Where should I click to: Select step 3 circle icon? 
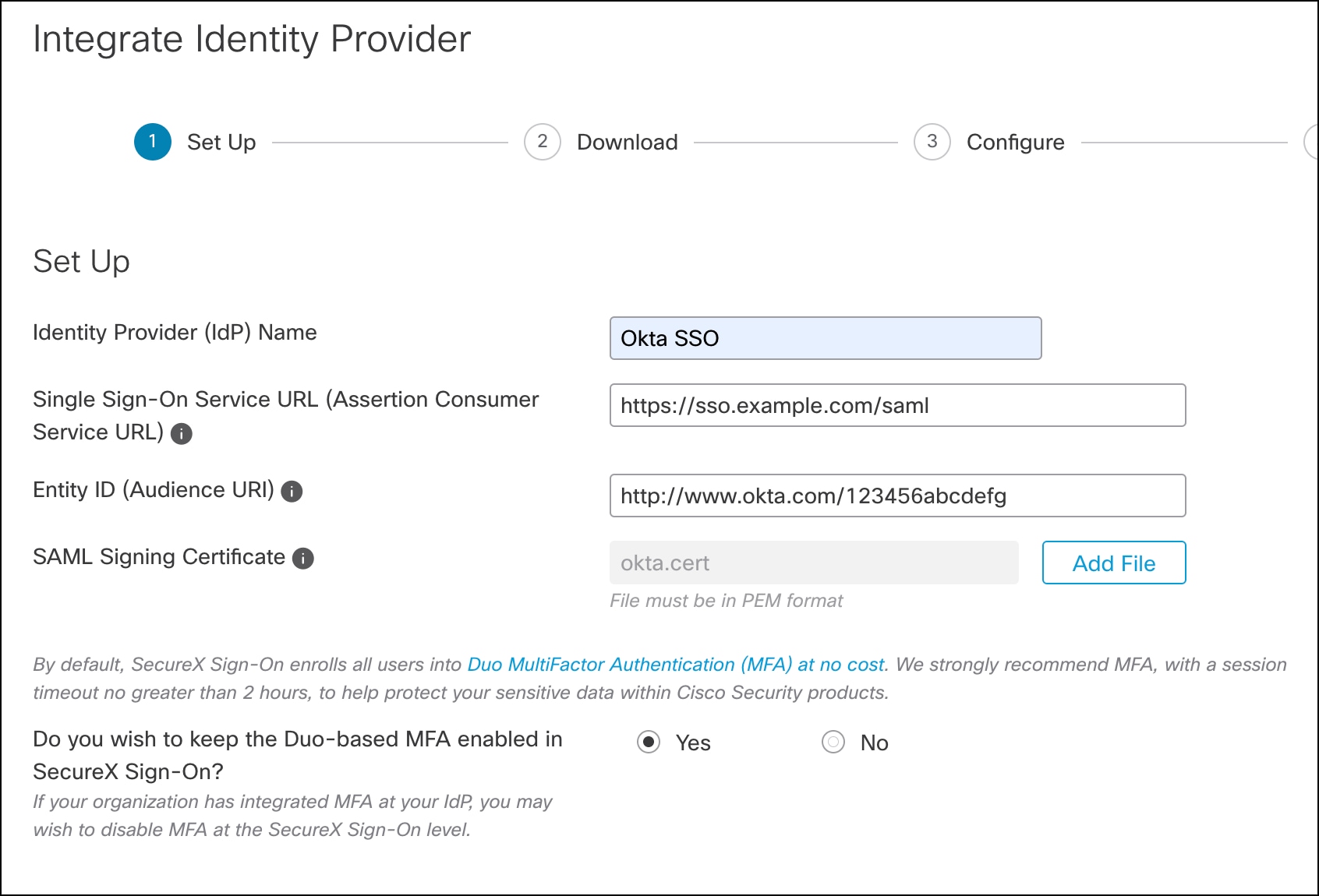click(x=932, y=142)
